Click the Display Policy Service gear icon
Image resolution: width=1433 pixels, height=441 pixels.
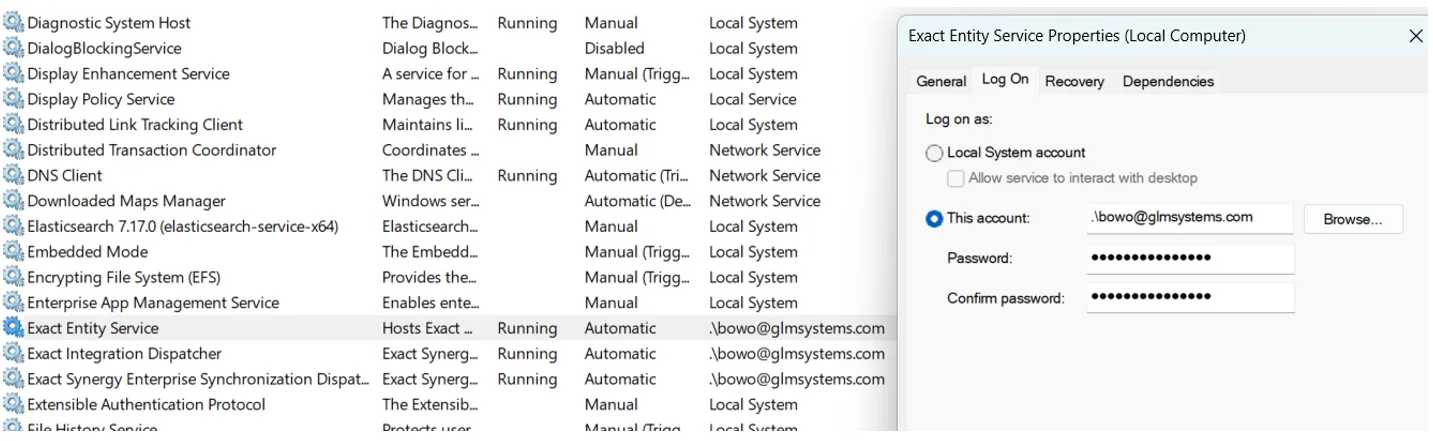click(13, 99)
